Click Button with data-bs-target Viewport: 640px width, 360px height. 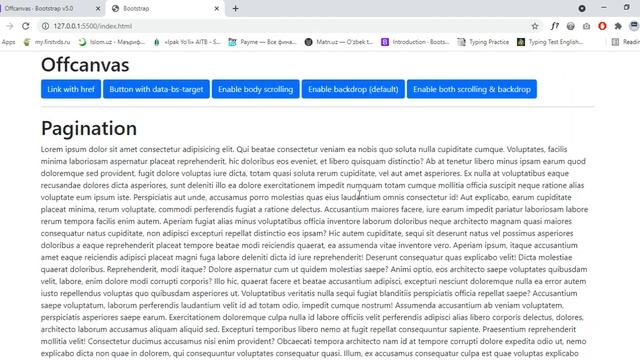point(156,89)
